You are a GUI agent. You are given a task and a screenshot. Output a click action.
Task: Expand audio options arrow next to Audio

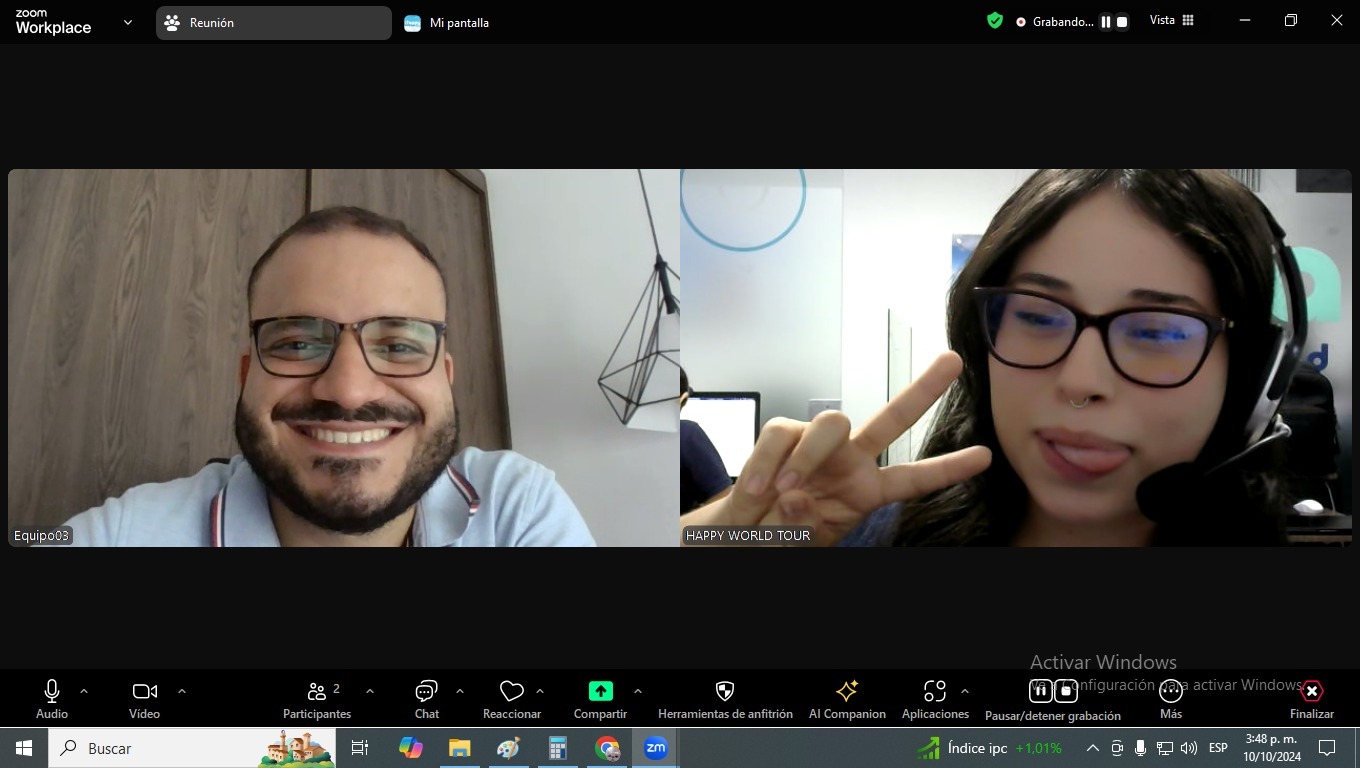[84, 691]
